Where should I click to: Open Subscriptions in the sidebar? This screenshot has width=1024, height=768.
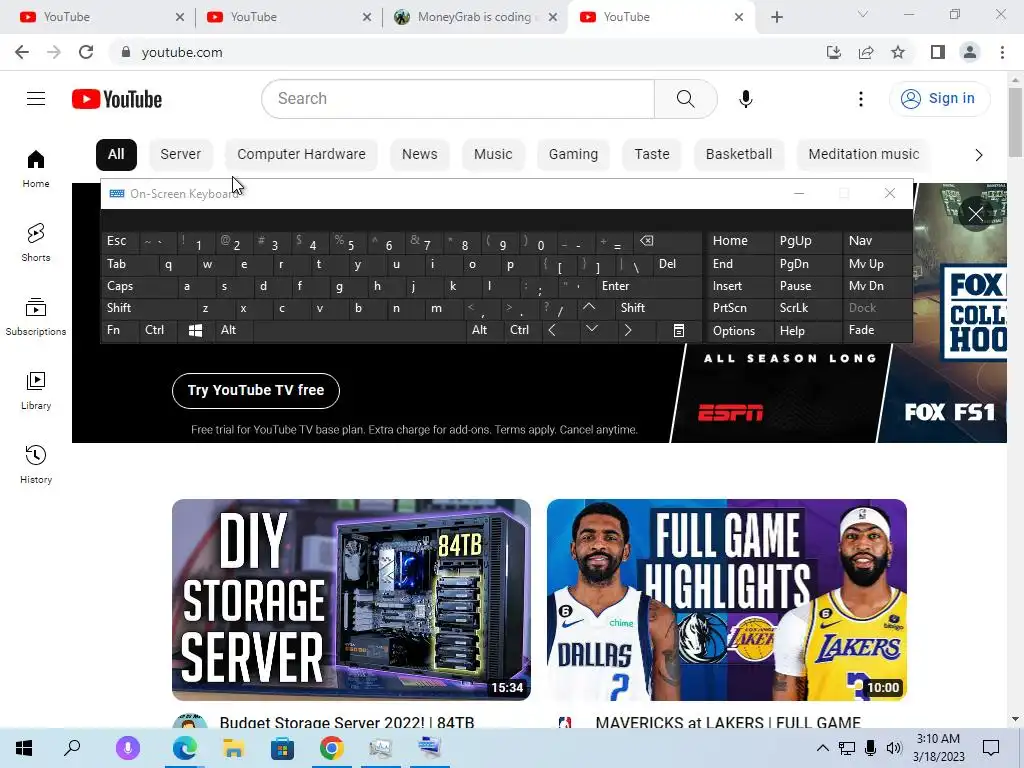click(x=36, y=317)
